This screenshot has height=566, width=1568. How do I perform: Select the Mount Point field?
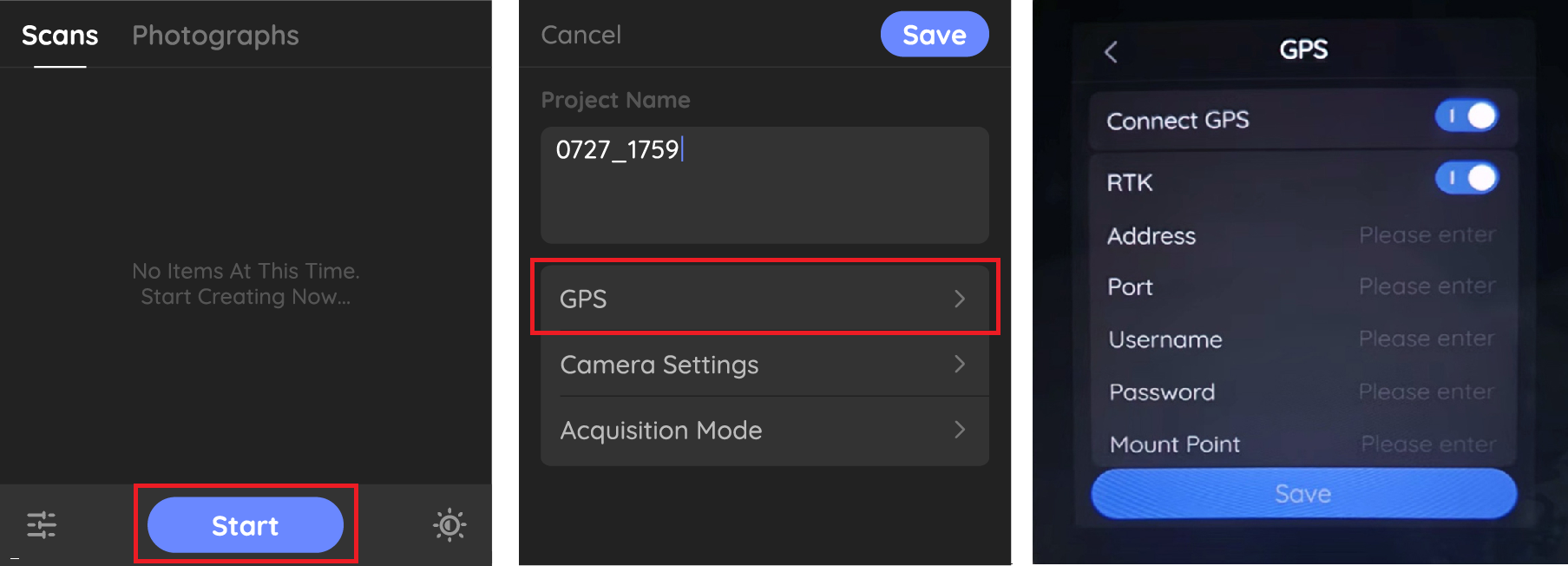coord(1427,444)
